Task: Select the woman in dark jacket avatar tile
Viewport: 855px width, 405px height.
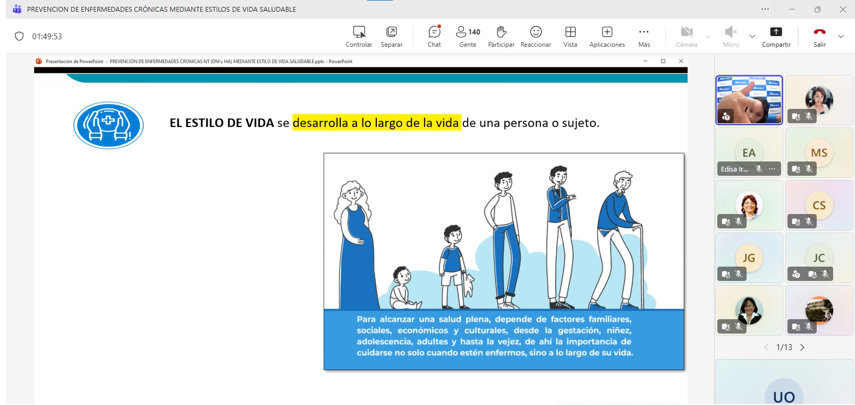Action: pos(749,310)
